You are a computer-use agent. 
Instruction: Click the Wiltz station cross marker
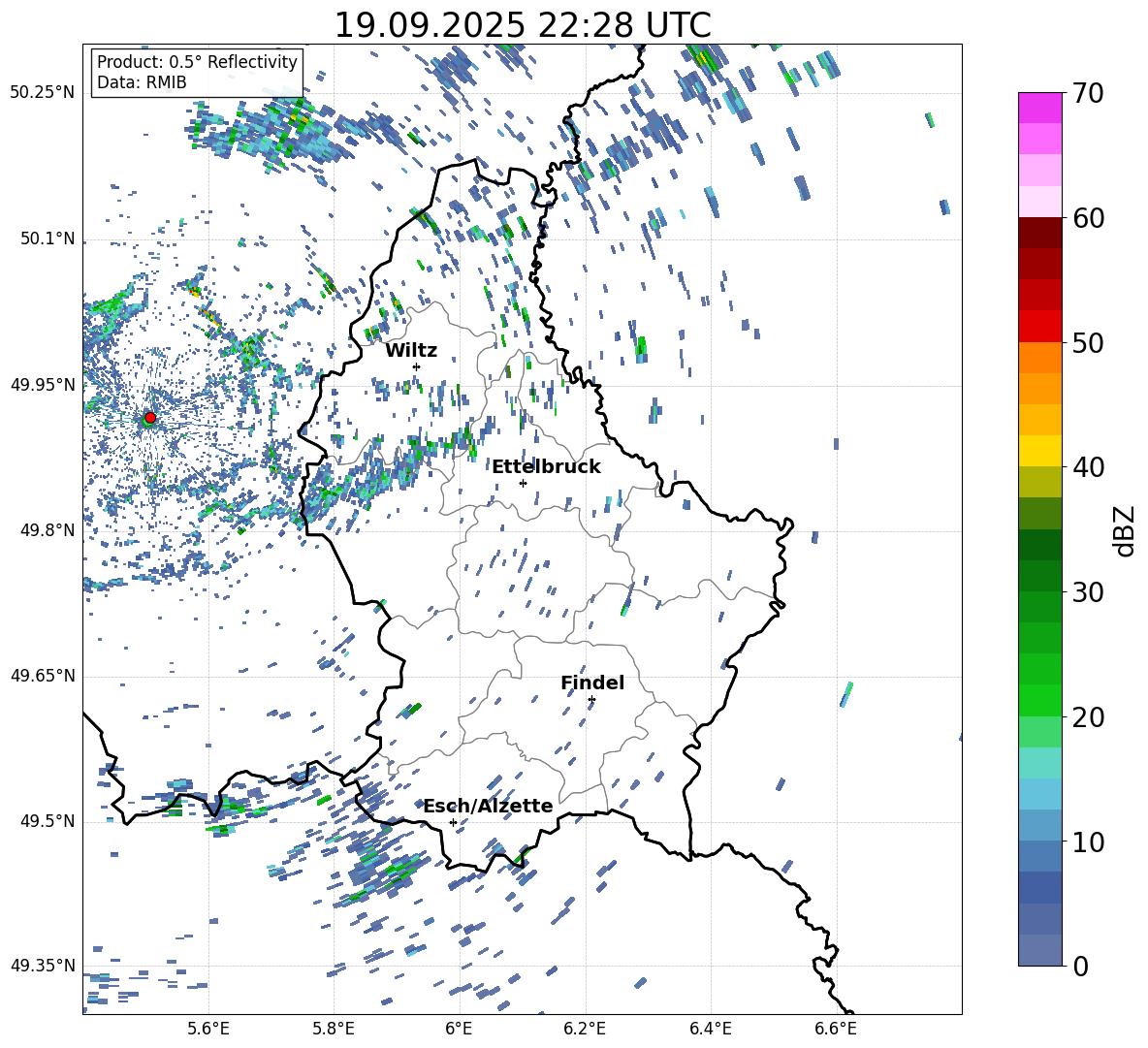point(417,366)
